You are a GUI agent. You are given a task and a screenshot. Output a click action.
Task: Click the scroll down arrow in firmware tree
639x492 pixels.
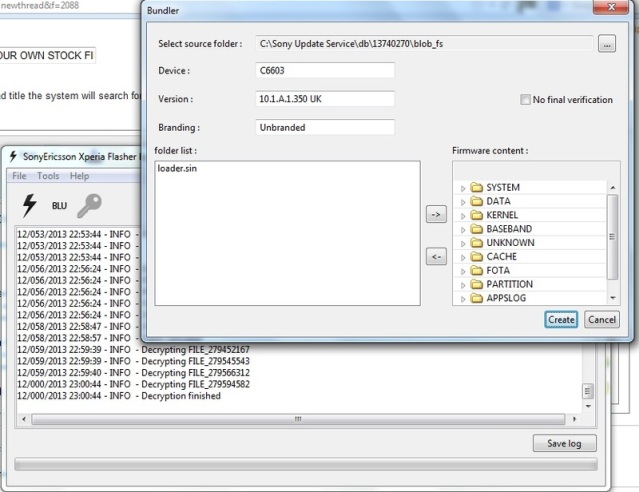[613, 298]
